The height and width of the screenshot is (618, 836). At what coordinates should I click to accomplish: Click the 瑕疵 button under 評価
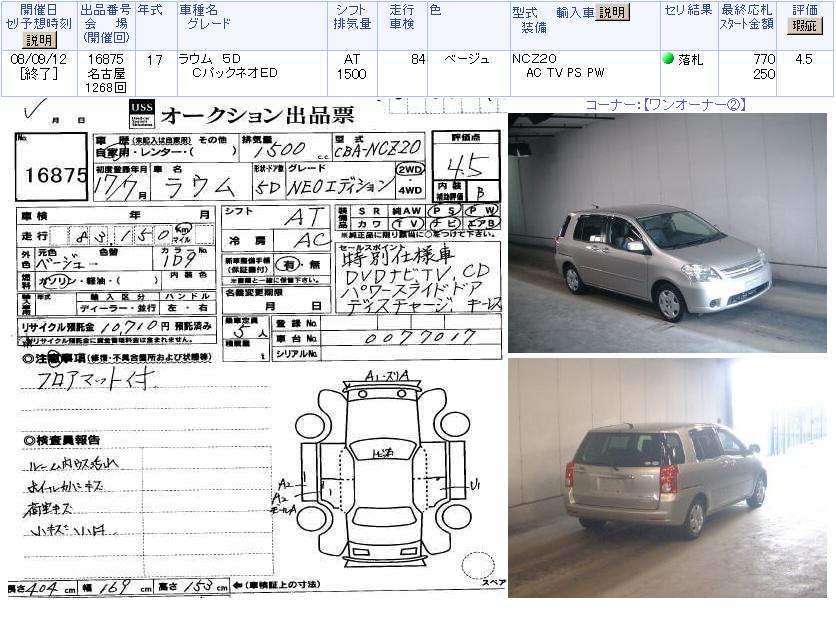(x=805, y=26)
